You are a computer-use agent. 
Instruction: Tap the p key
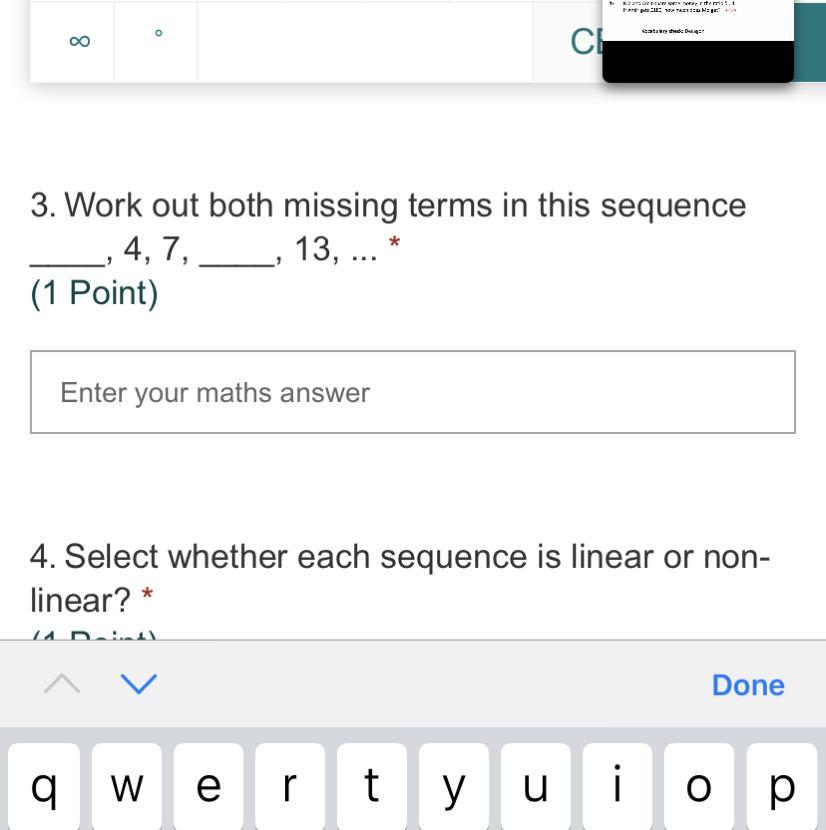pyautogui.click(x=782, y=787)
